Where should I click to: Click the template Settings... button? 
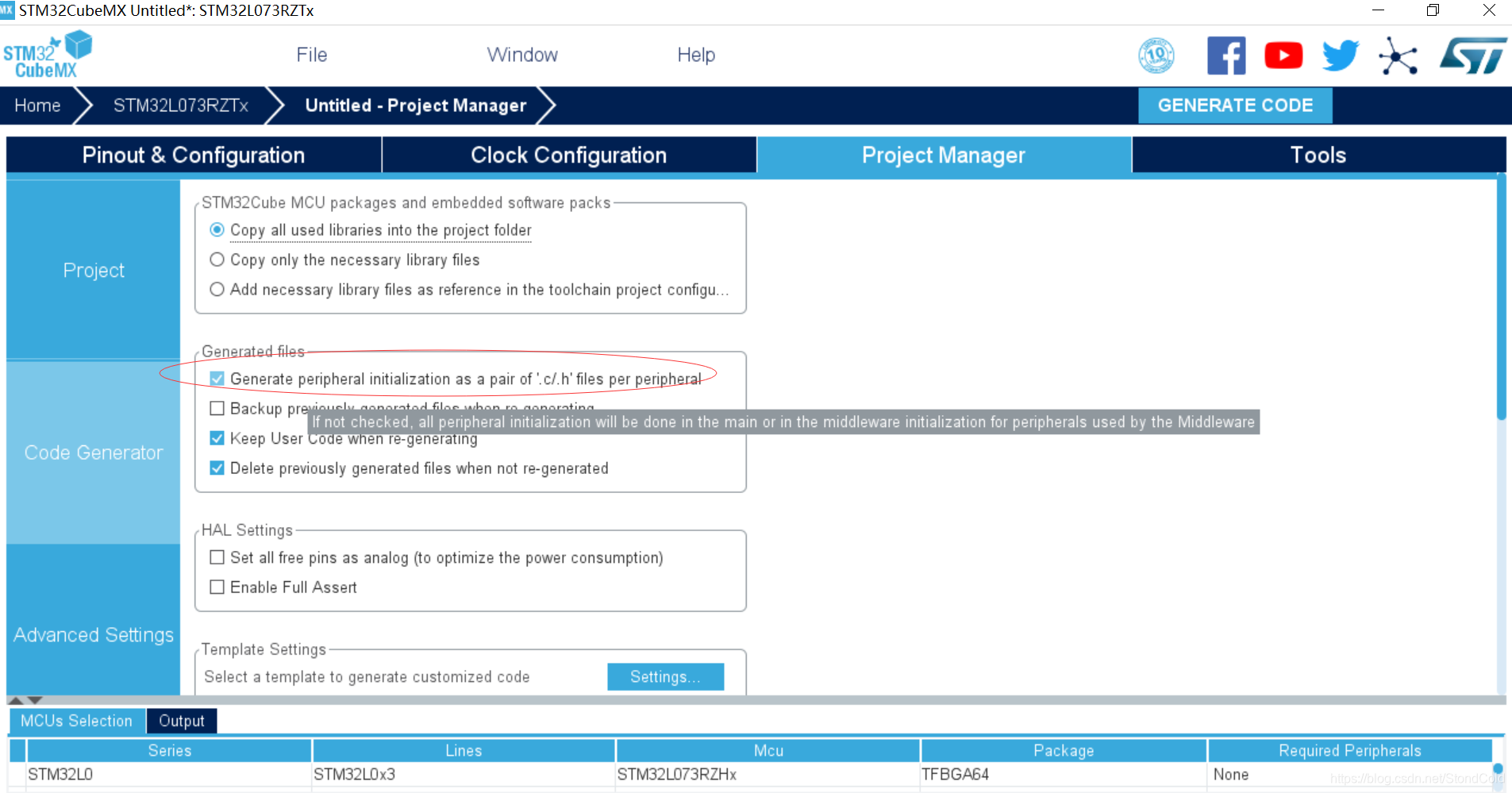(665, 677)
